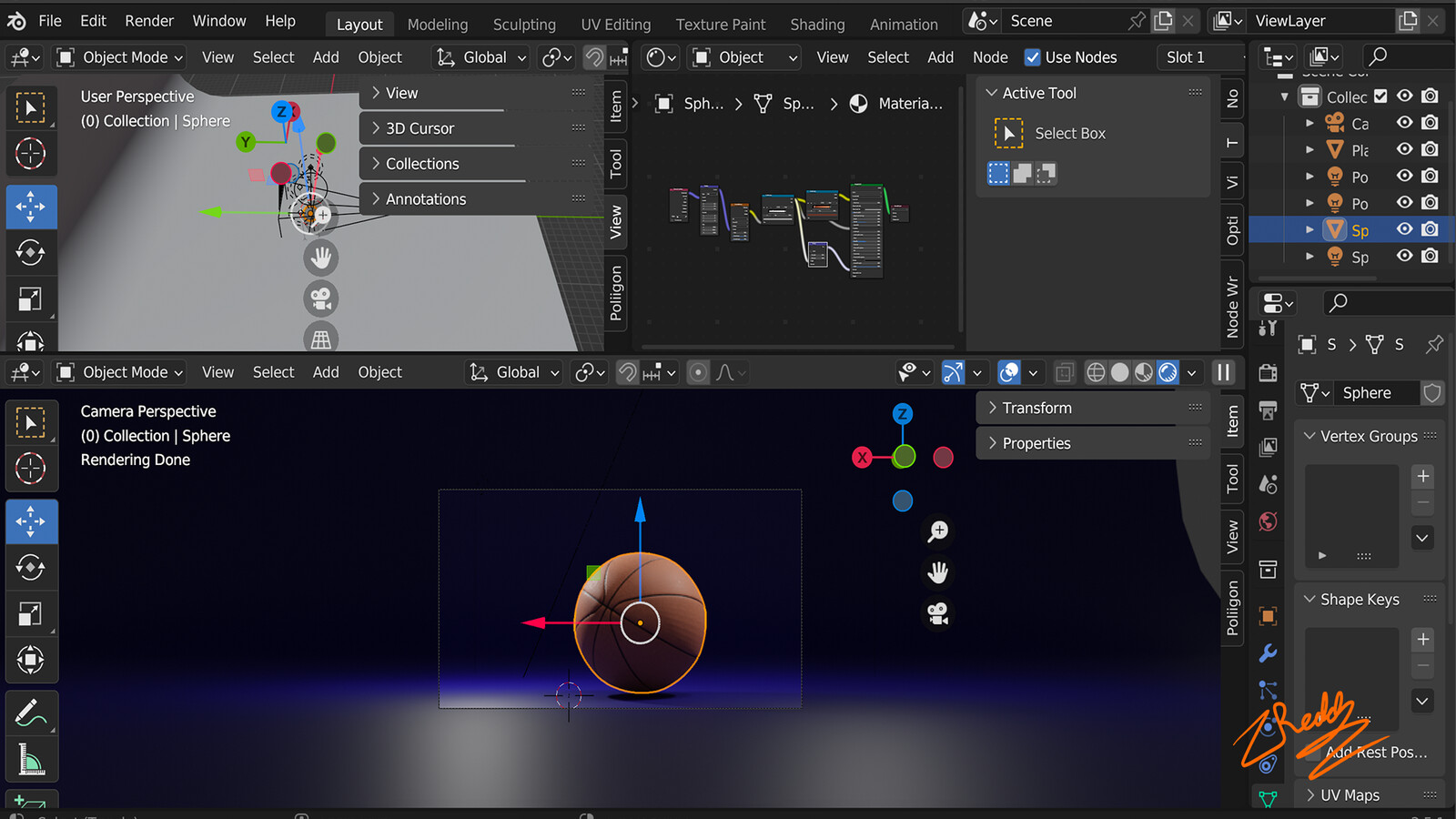Screen dimensions: 1456x819
Task: Choose the Cursor tool in camera viewport
Action: point(31,469)
